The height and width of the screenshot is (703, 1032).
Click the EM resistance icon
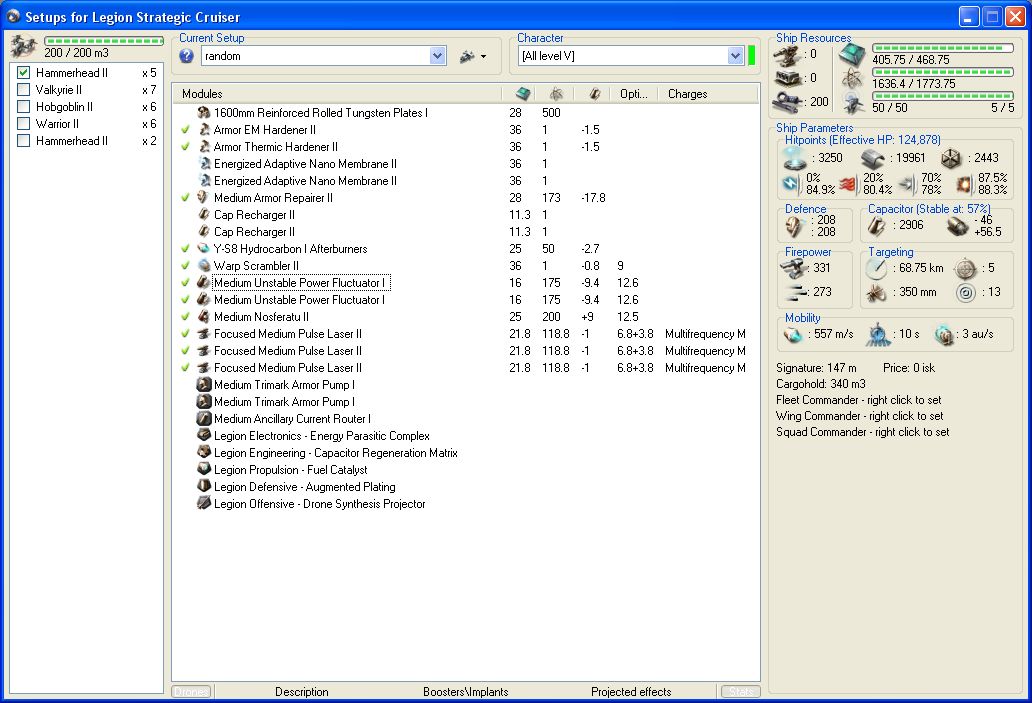coord(790,184)
